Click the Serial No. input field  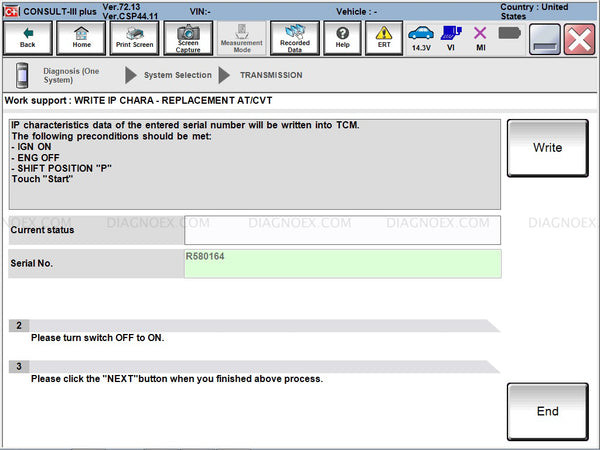pyautogui.click(x=342, y=264)
